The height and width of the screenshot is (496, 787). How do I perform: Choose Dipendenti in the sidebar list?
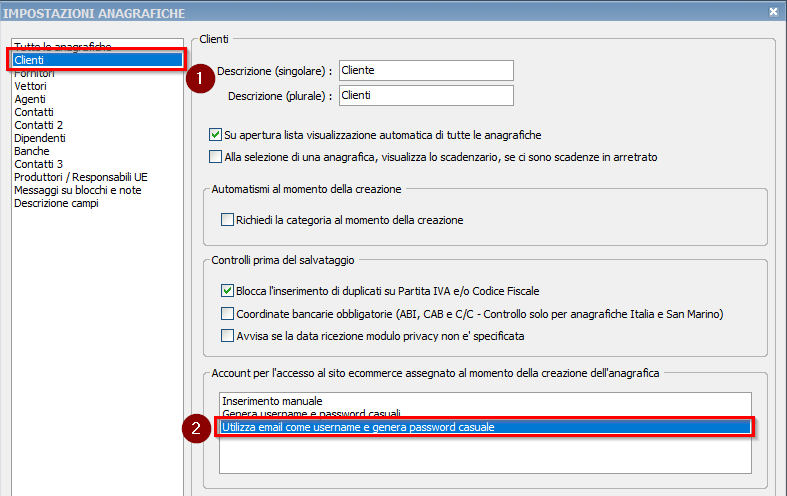40,138
